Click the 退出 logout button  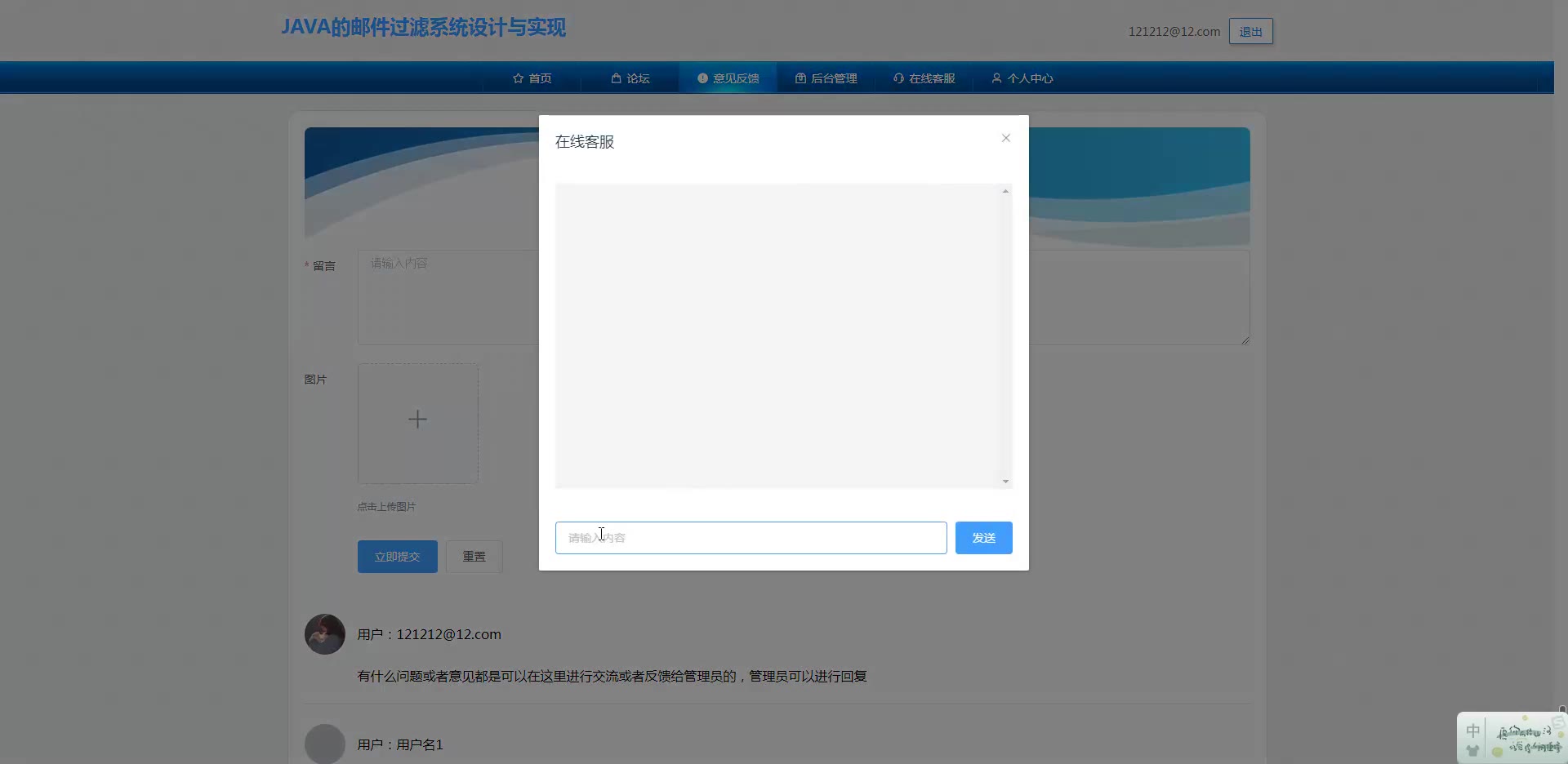1251,32
